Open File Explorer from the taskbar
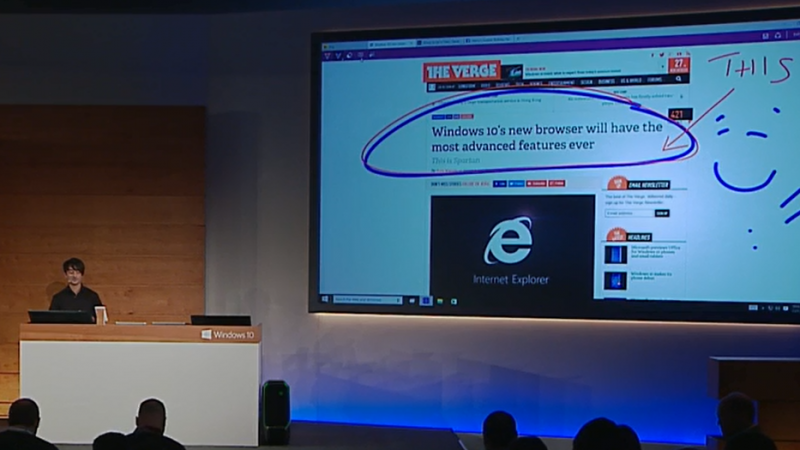 [440, 301]
